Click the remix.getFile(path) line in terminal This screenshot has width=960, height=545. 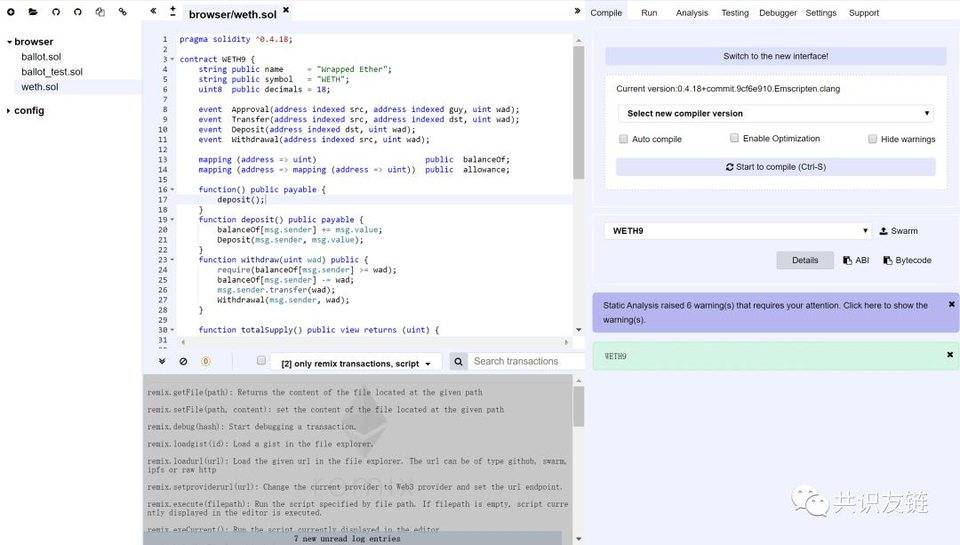tap(315, 392)
